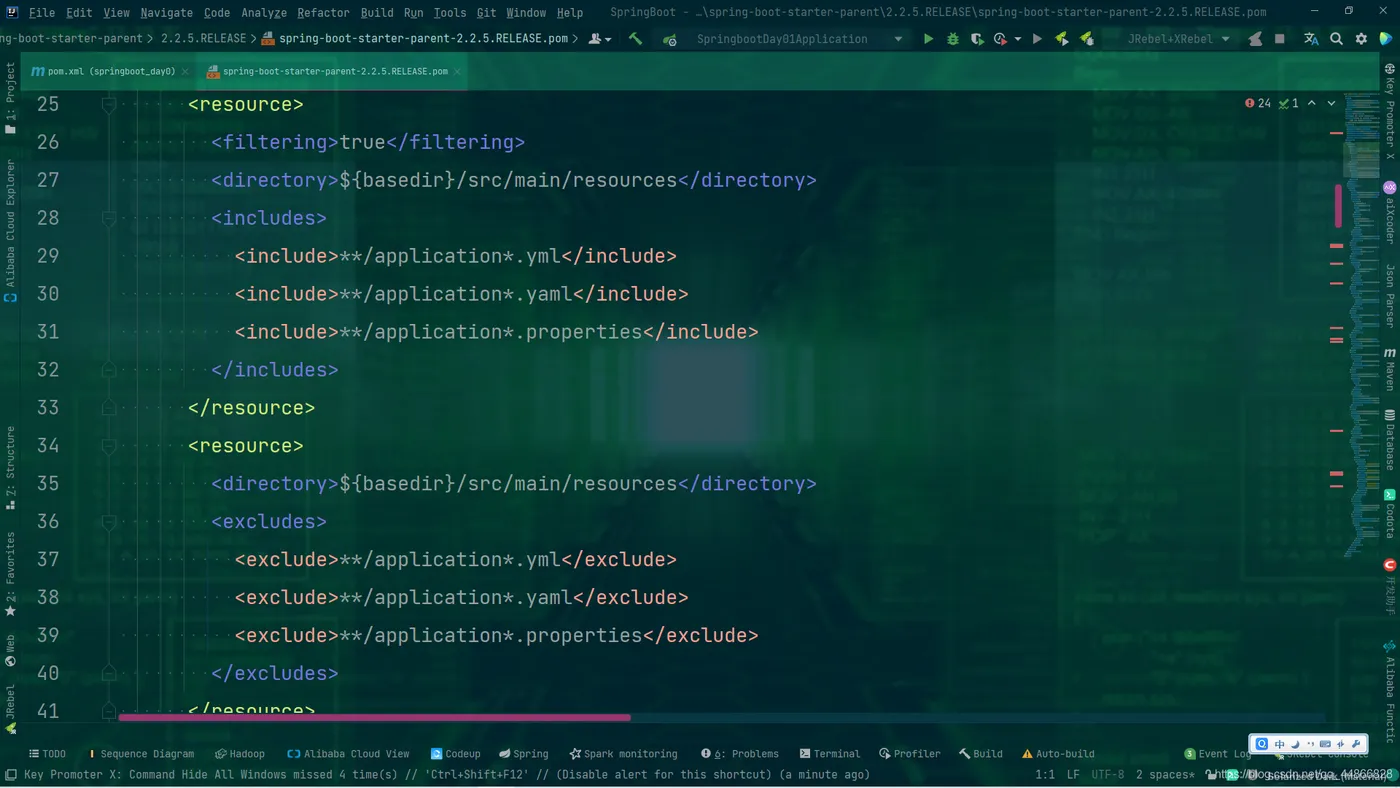Open the Event Log
This screenshot has height=788, width=1400.
pos(1217,754)
